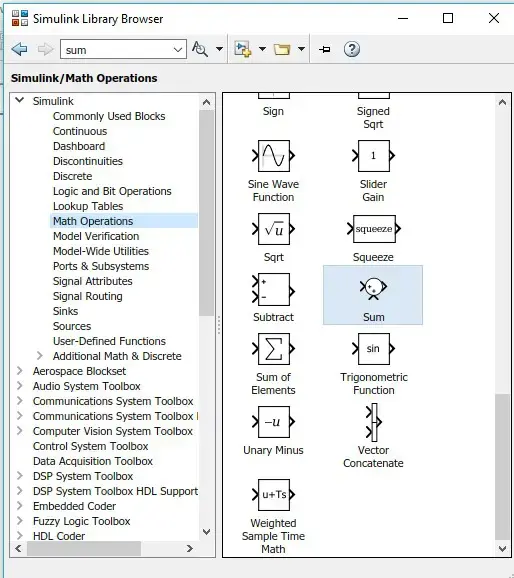514x578 pixels.
Task: Select the Trigonometric Function block
Action: [x=373, y=349]
